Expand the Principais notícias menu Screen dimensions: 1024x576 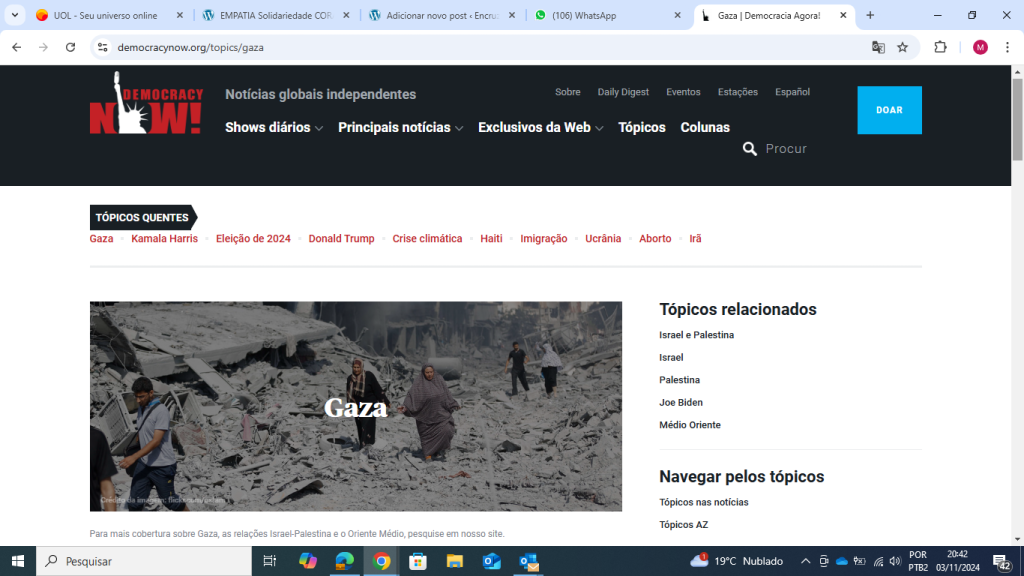click(x=400, y=128)
